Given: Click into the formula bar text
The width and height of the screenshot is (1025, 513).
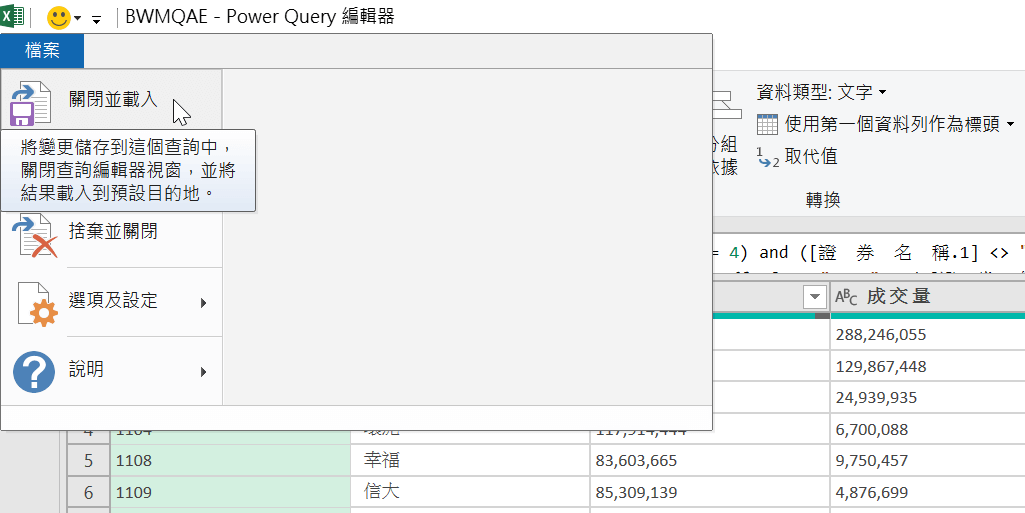Looking at the screenshot, I should pyautogui.click(x=868, y=253).
